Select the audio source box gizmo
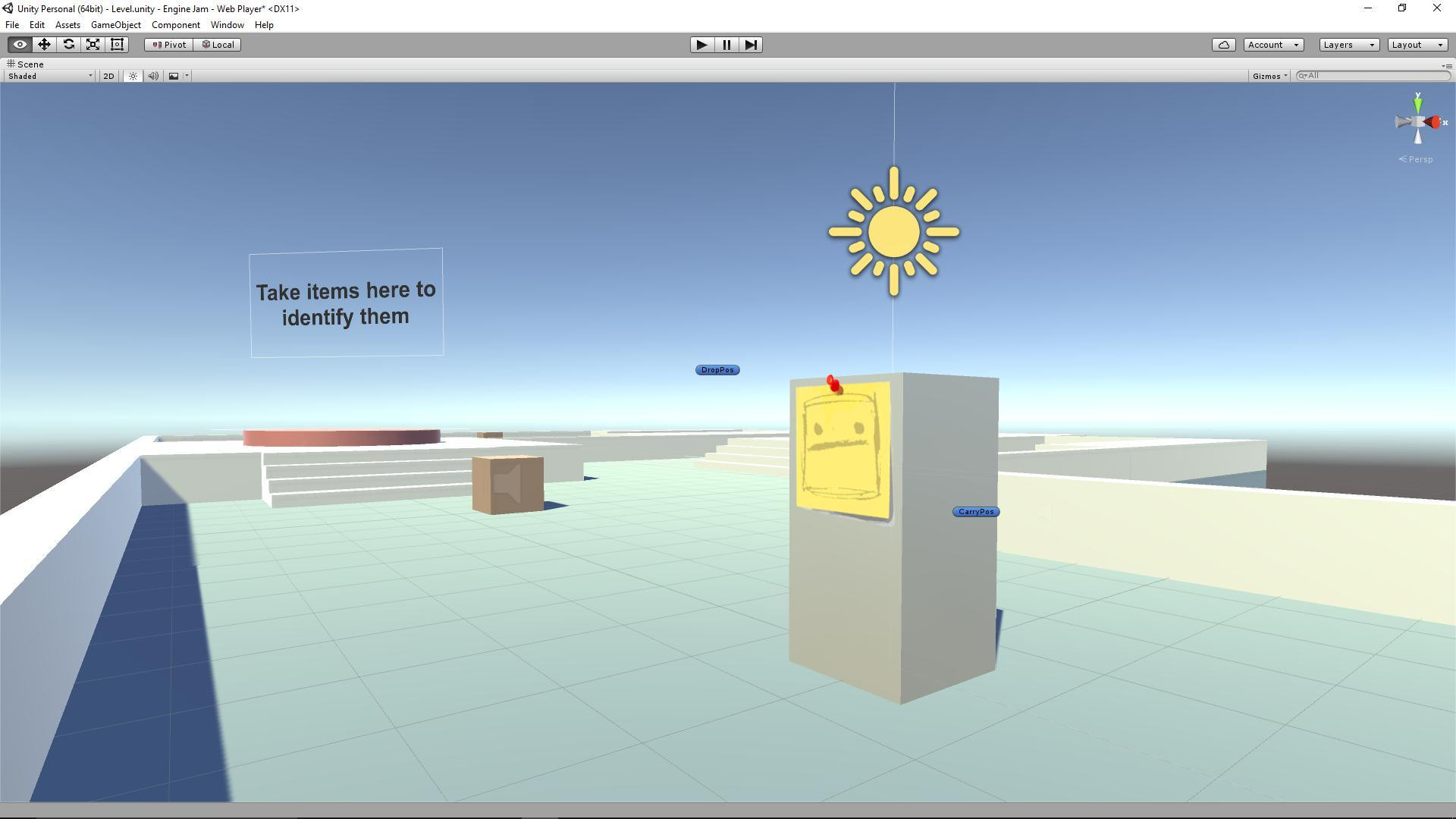The image size is (1456, 819). [507, 485]
